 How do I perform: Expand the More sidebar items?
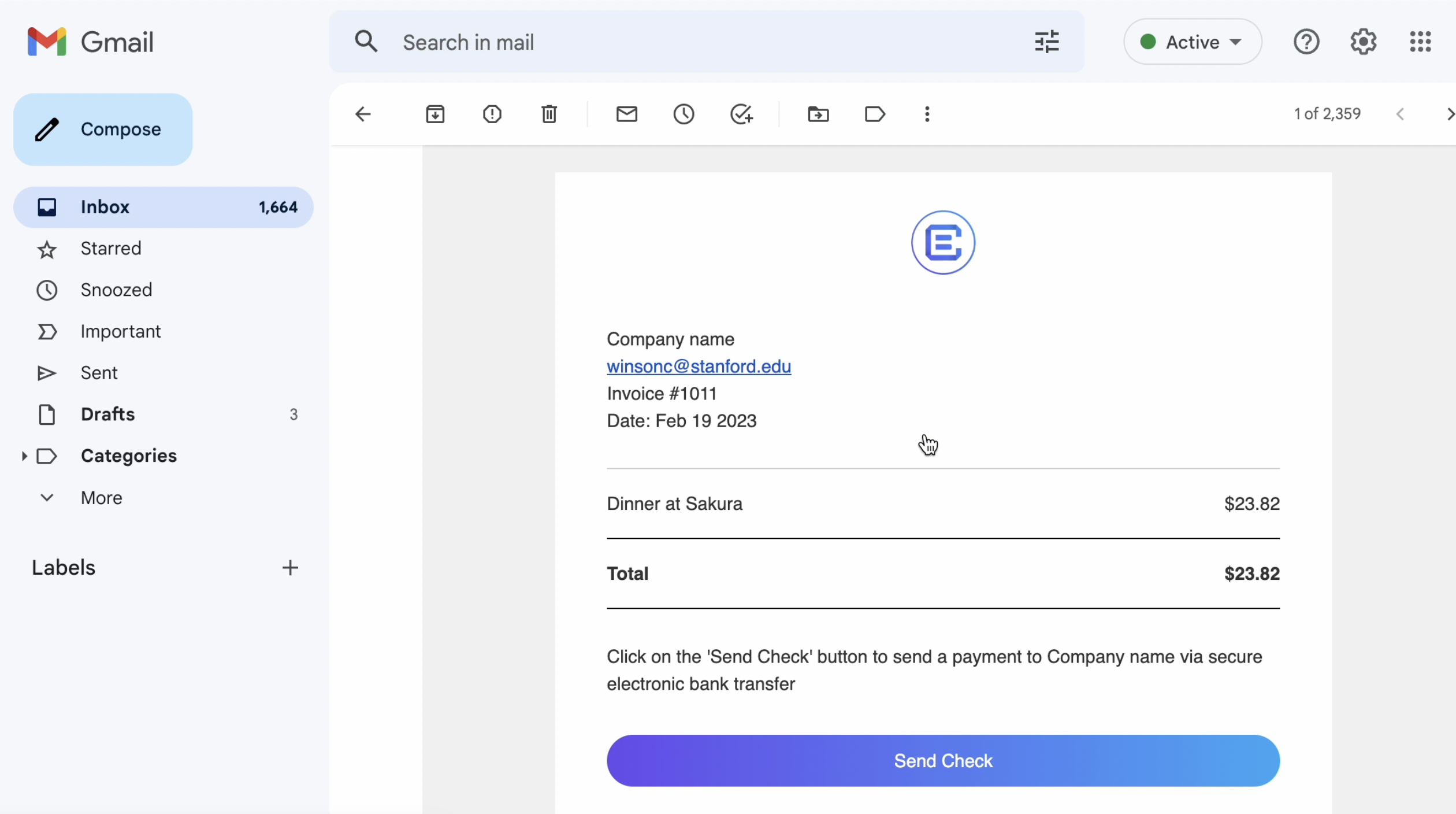[x=101, y=498]
